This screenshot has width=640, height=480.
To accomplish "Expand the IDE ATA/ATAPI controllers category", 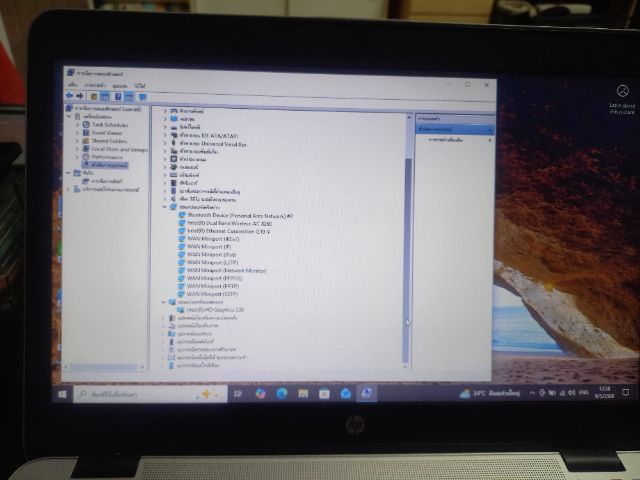I will pyautogui.click(x=165, y=136).
